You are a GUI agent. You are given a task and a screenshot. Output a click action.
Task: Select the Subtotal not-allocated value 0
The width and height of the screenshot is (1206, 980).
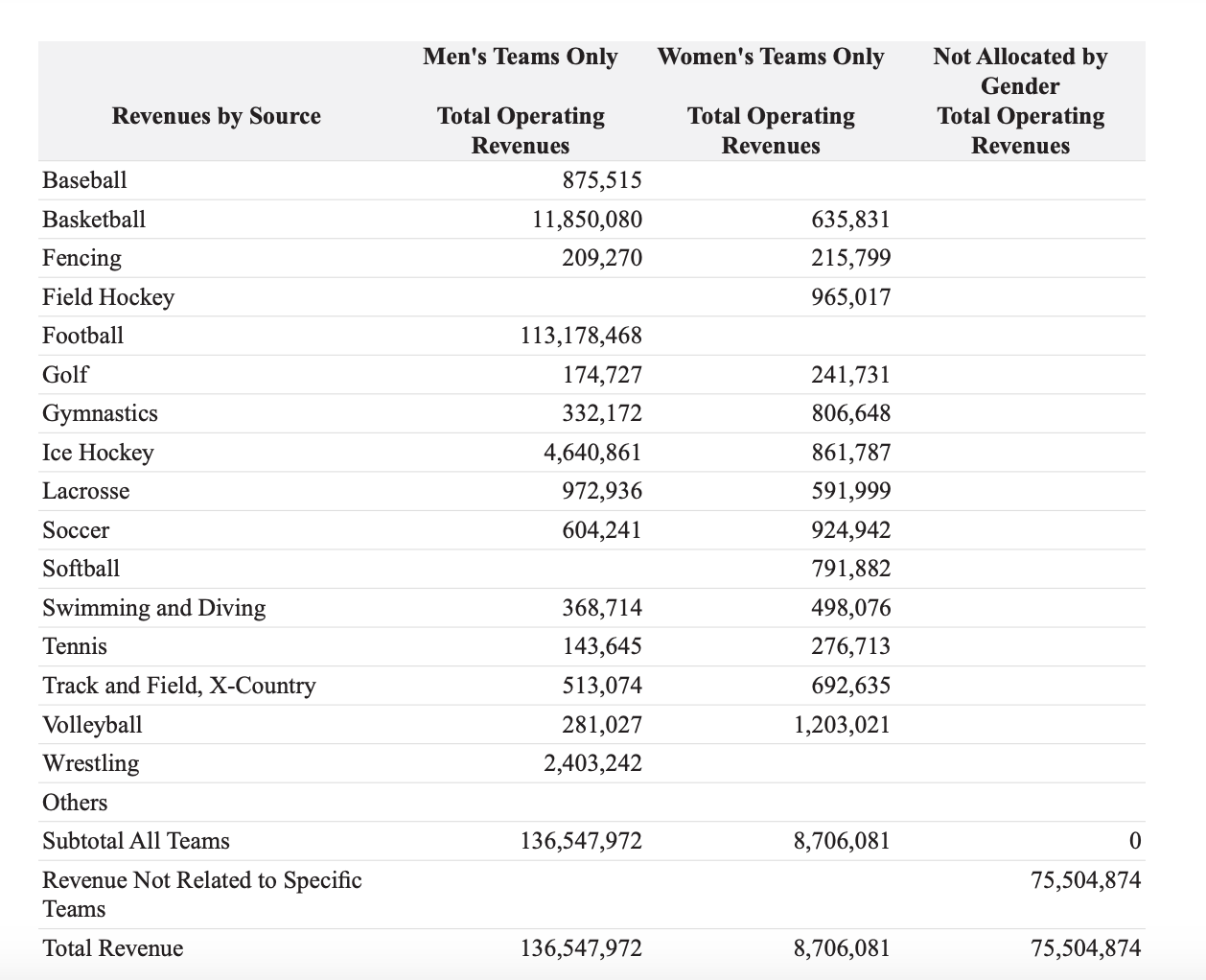1135,841
